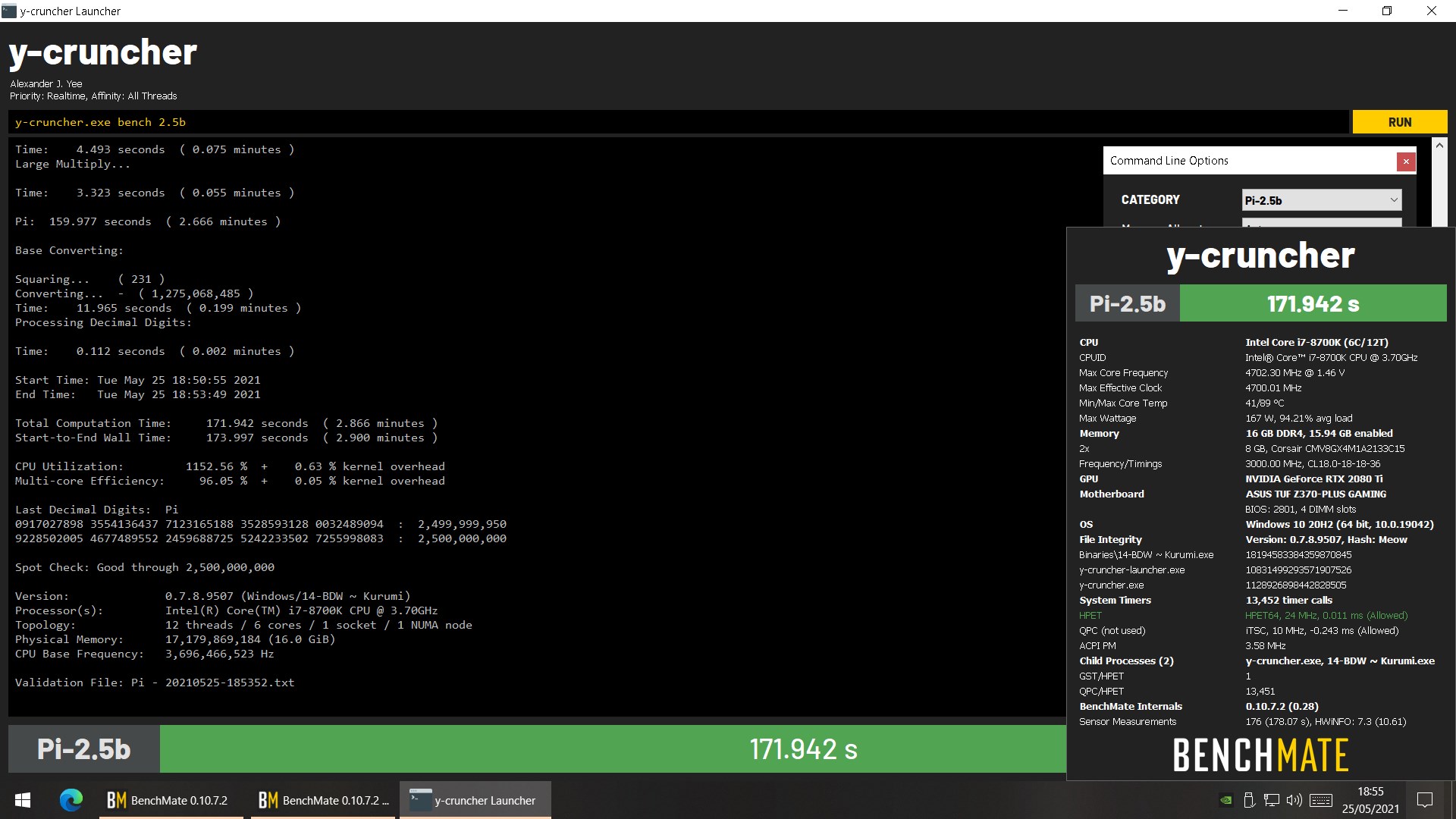Click the BenchMate Internals 0.10.7.2 (0.28) value
Image resolution: width=1456 pixels, height=819 pixels.
(1282, 706)
